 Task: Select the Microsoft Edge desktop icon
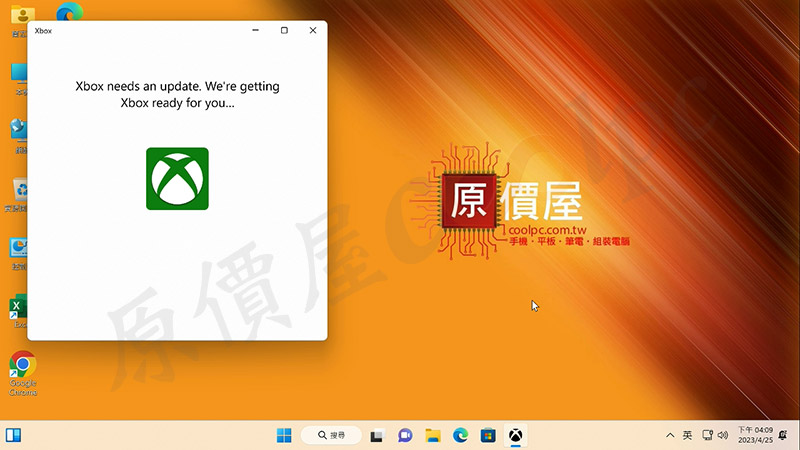(x=70, y=11)
